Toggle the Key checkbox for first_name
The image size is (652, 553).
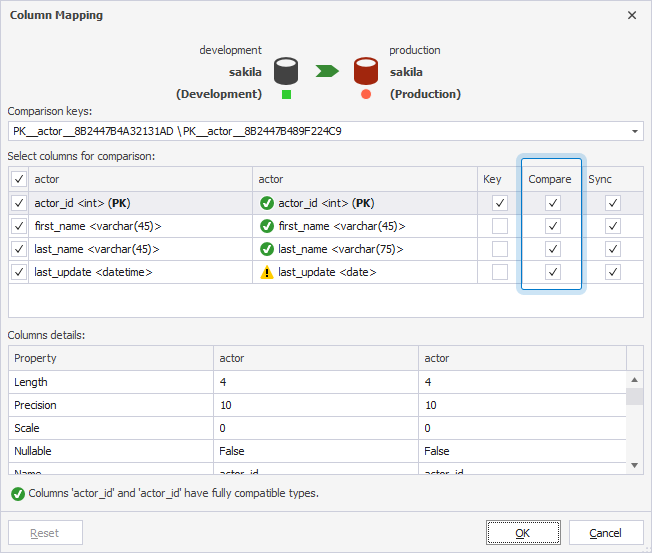pyautogui.click(x=500, y=226)
